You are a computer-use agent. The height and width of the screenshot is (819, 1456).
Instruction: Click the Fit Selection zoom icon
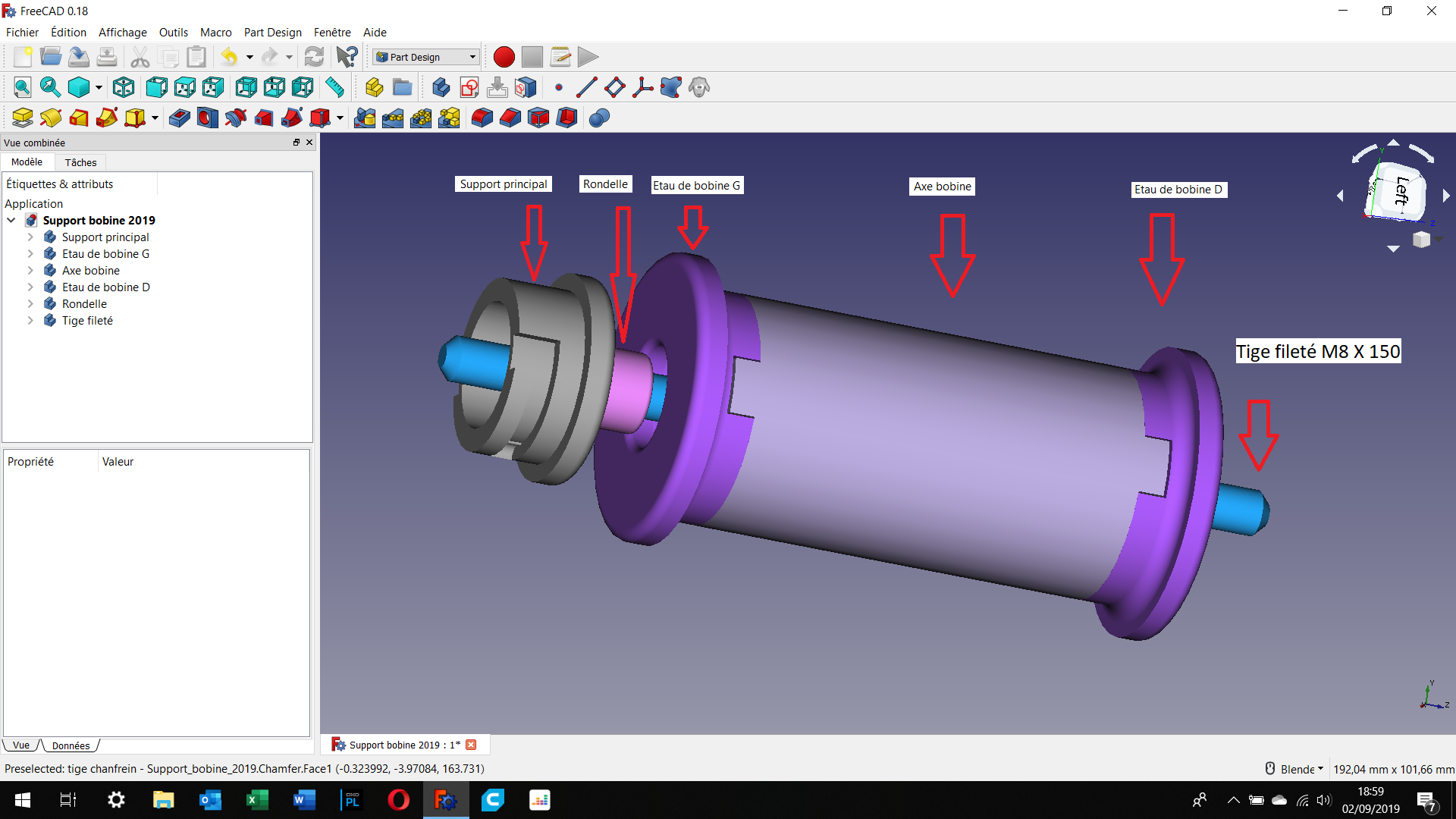tap(51, 87)
